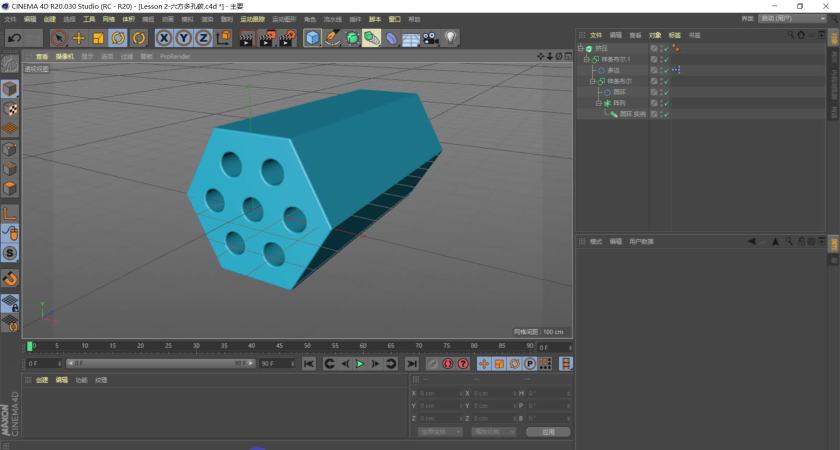The image size is (840, 450).
Task: Open the left coordinate mode dropdown
Action: (440, 432)
